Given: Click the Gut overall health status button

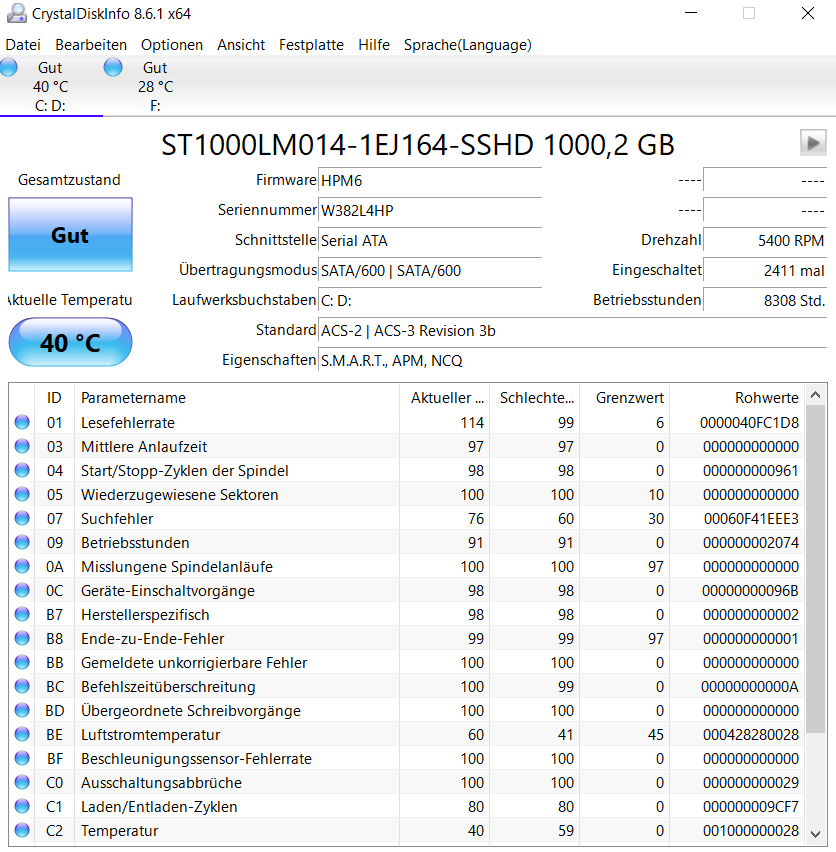Looking at the screenshot, I should coord(71,235).
